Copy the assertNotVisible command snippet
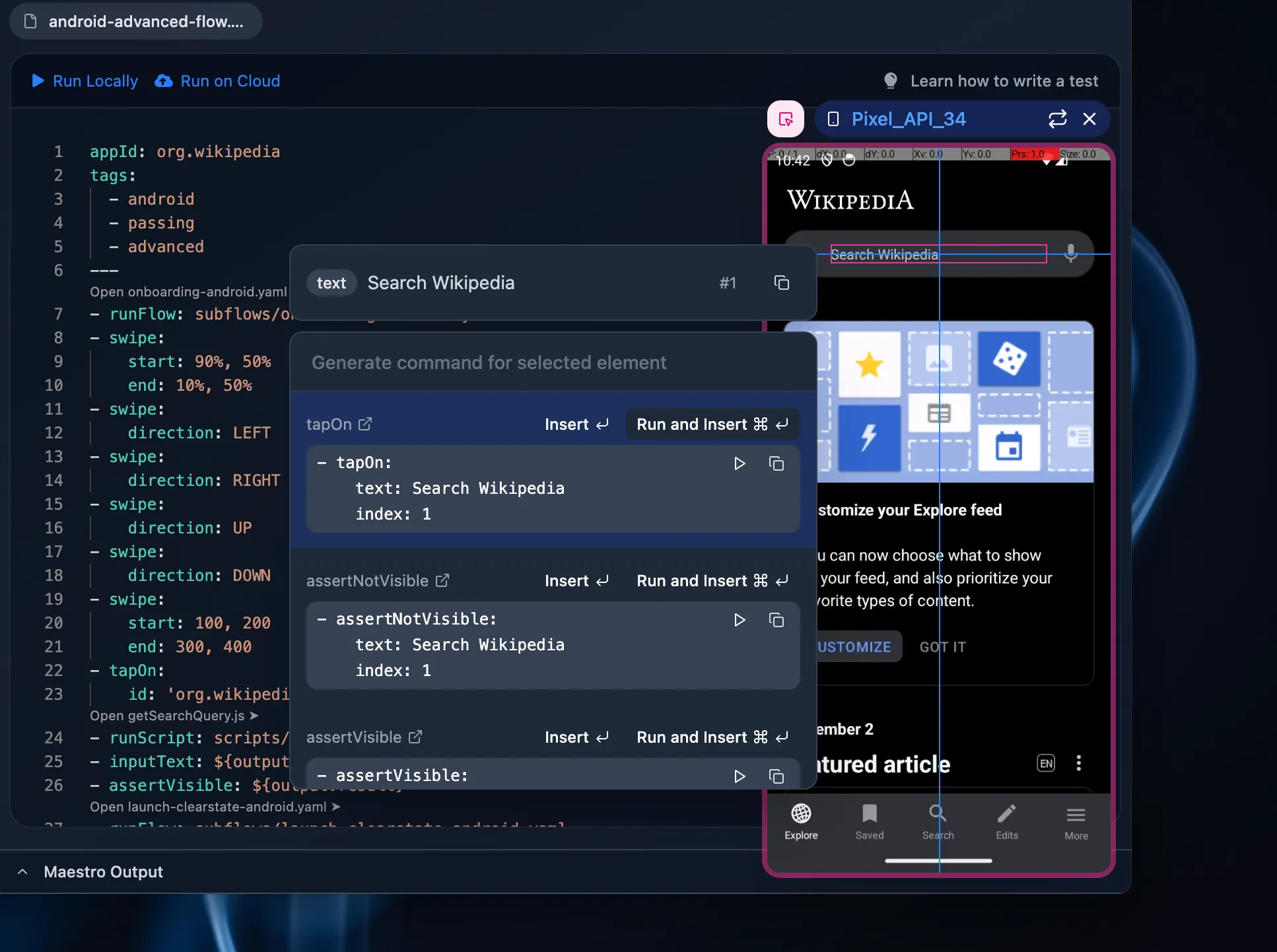The height and width of the screenshot is (952, 1277). pos(777,620)
